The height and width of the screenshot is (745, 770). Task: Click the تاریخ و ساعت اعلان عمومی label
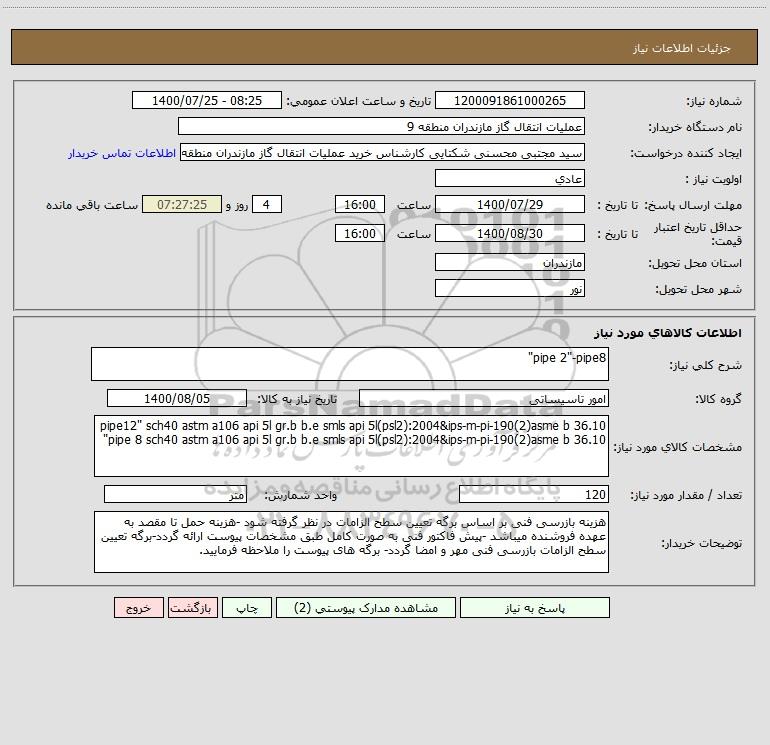(358, 101)
